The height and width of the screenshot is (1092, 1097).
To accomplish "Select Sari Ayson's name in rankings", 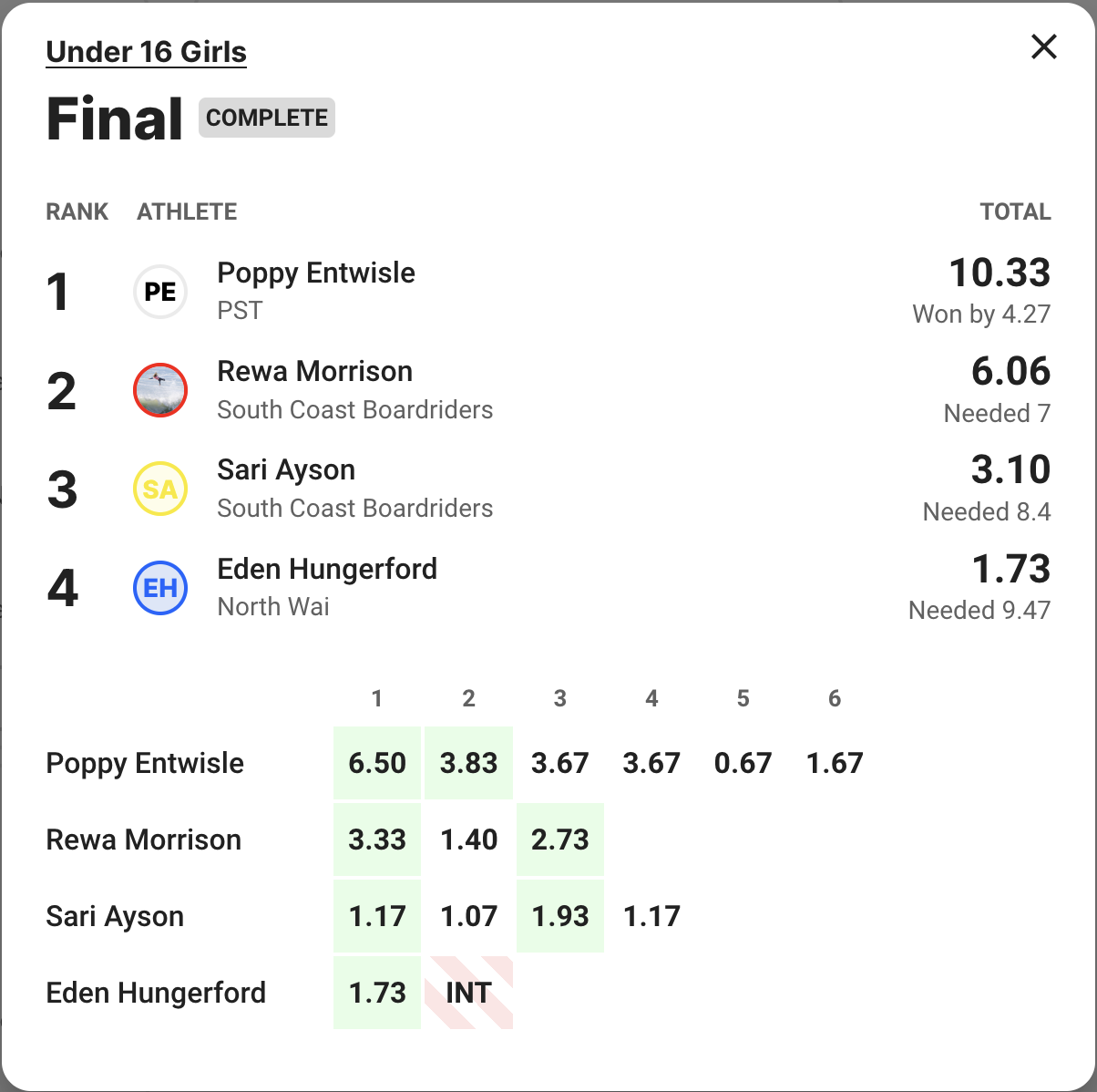I will pyautogui.click(x=285, y=469).
